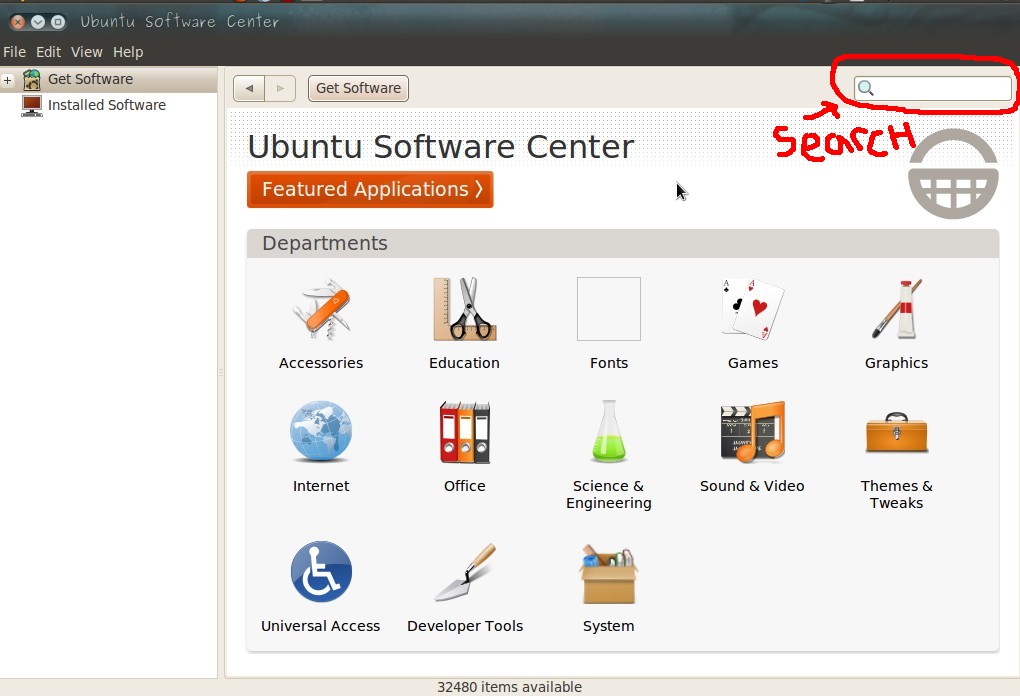1020x696 pixels.
Task: Click the magnifier icon in search box
Action: tap(866, 88)
